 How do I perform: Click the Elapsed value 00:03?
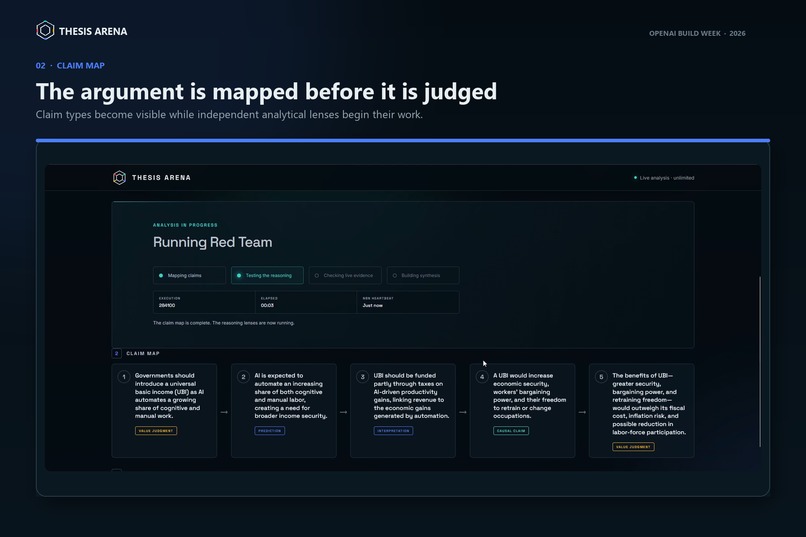267,305
